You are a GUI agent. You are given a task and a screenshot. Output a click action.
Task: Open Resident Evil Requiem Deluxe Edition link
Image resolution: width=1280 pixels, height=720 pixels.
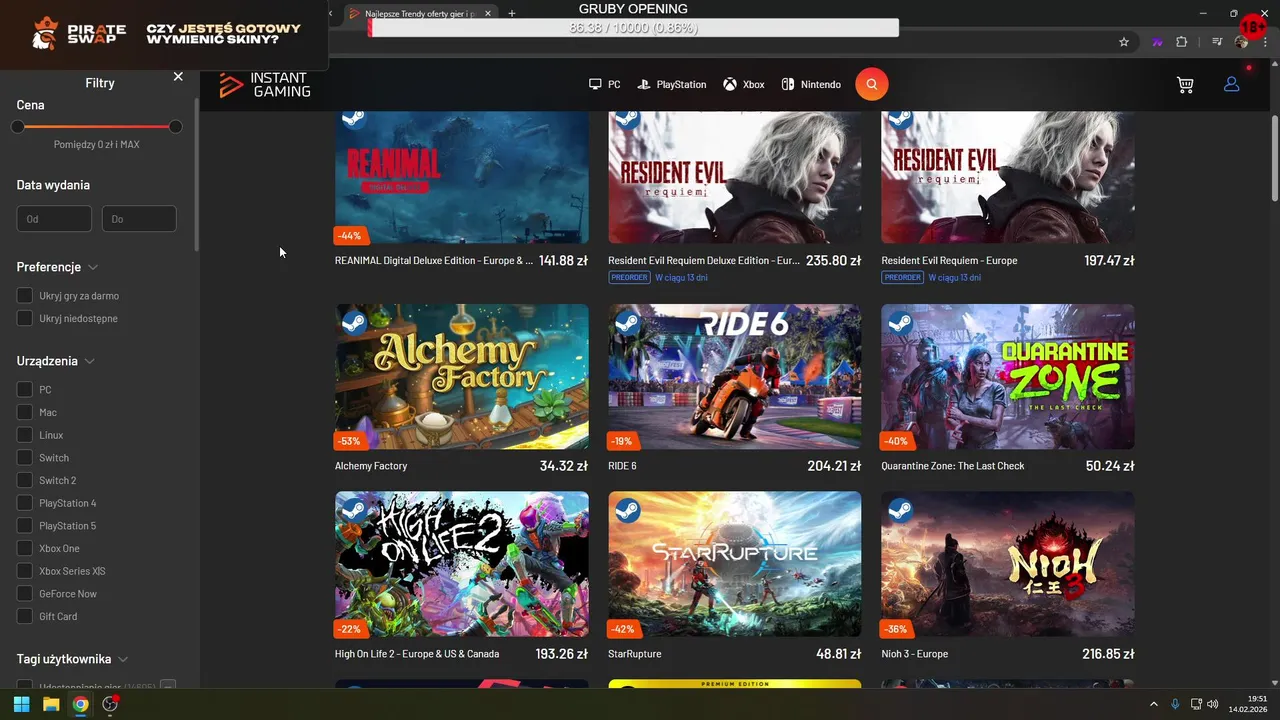coord(704,261)
